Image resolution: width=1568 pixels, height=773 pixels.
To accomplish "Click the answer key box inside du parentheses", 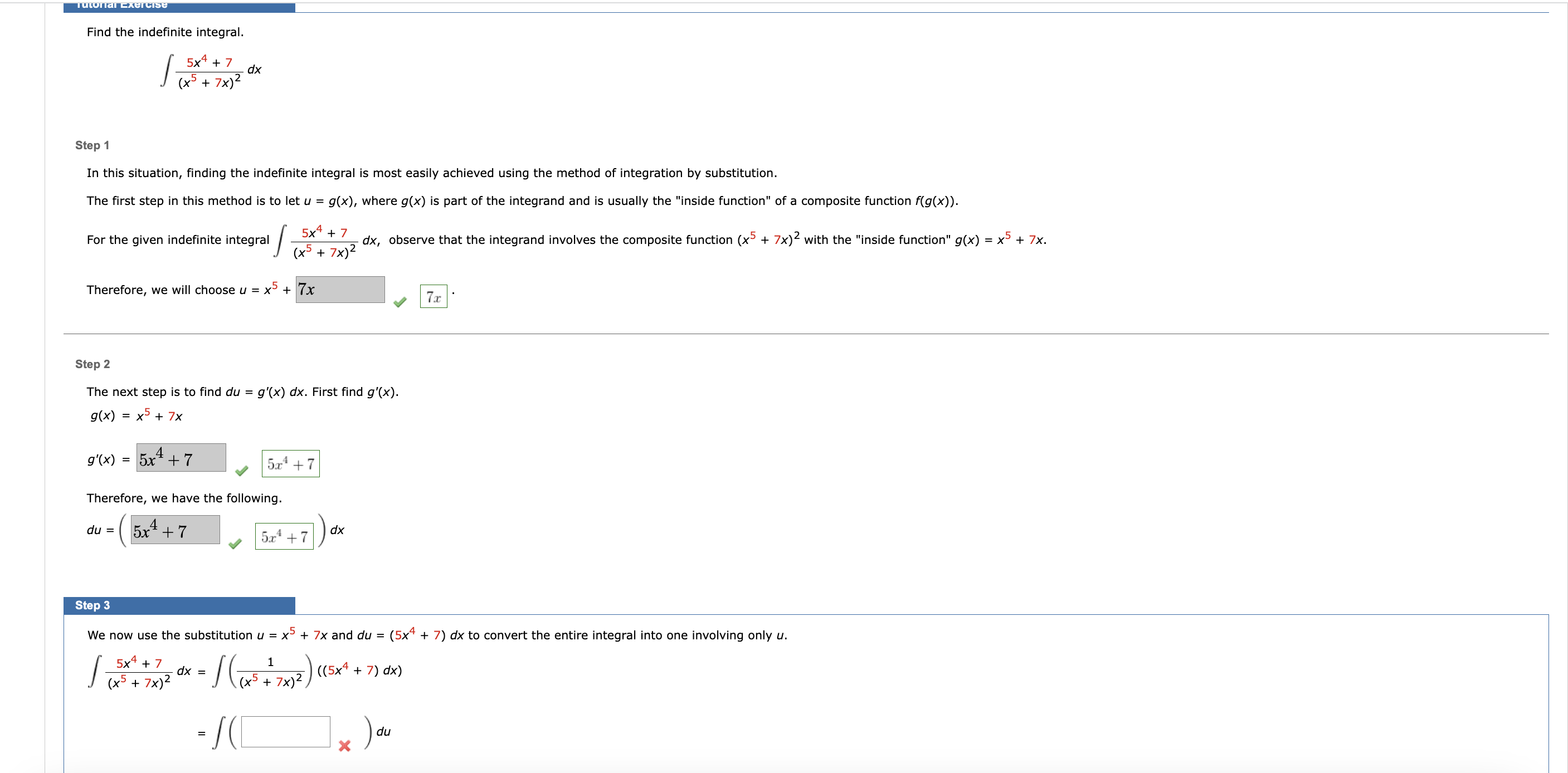I will (x=284, y=536).
